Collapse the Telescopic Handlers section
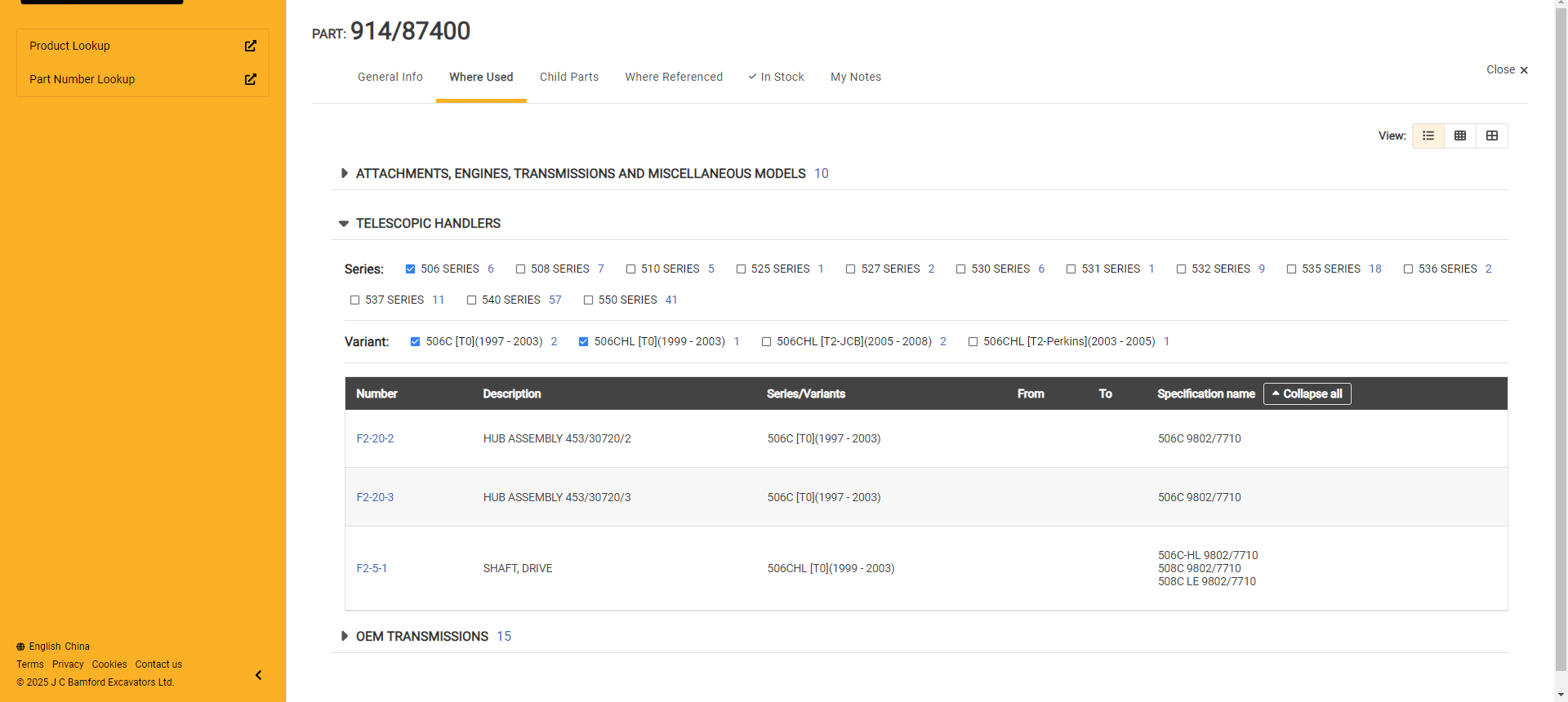The image size is (1568, 702). (344, 224)
